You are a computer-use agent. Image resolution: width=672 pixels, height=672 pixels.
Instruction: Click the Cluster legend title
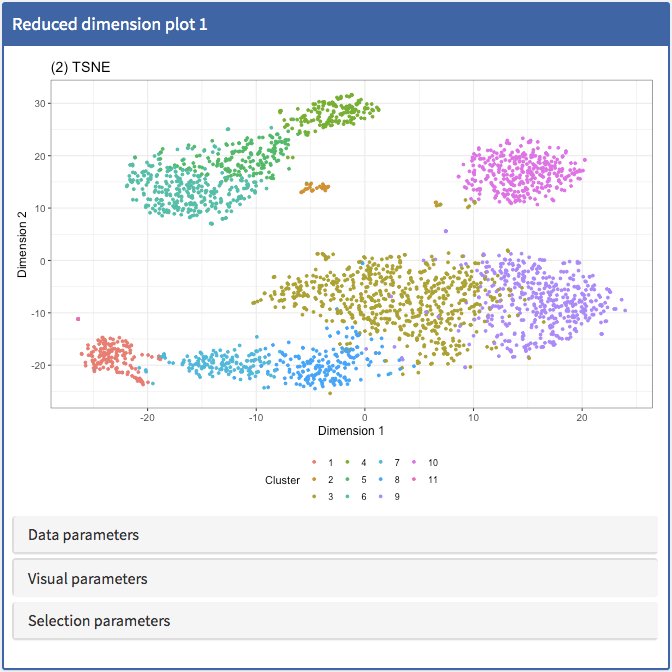point(283,480)
